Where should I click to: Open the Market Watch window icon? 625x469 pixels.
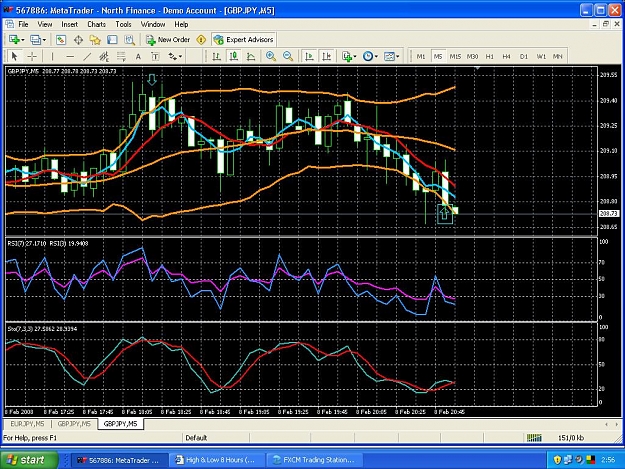(x=61, y=40)
